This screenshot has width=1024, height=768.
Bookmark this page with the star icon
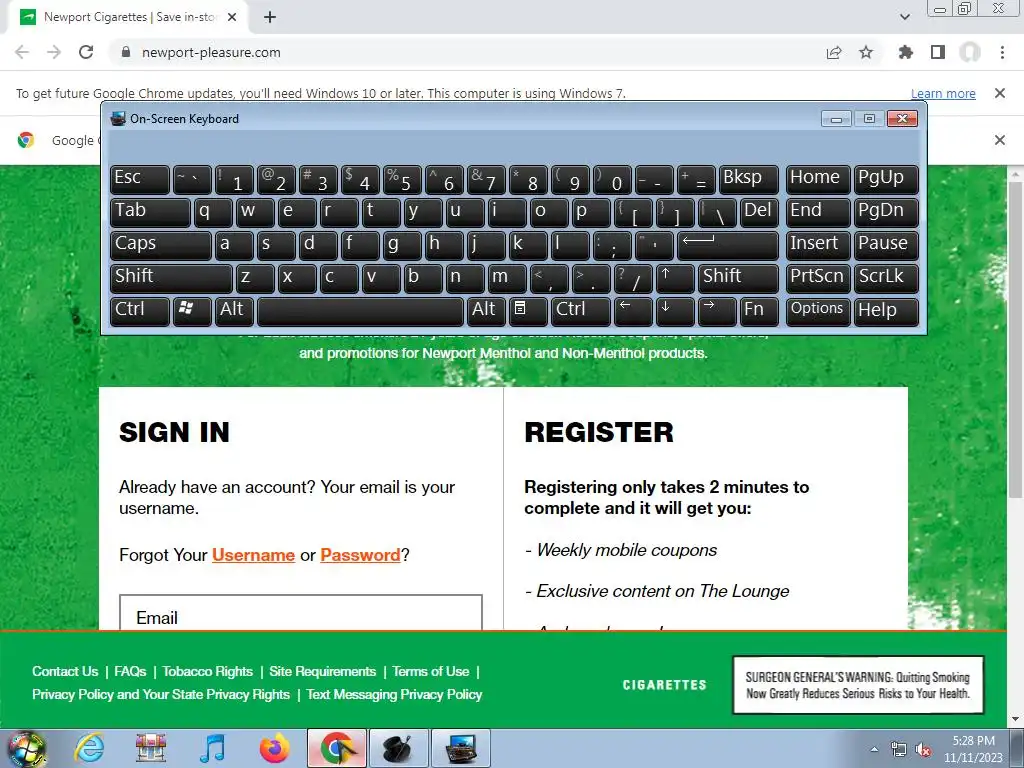pos(866,52)
